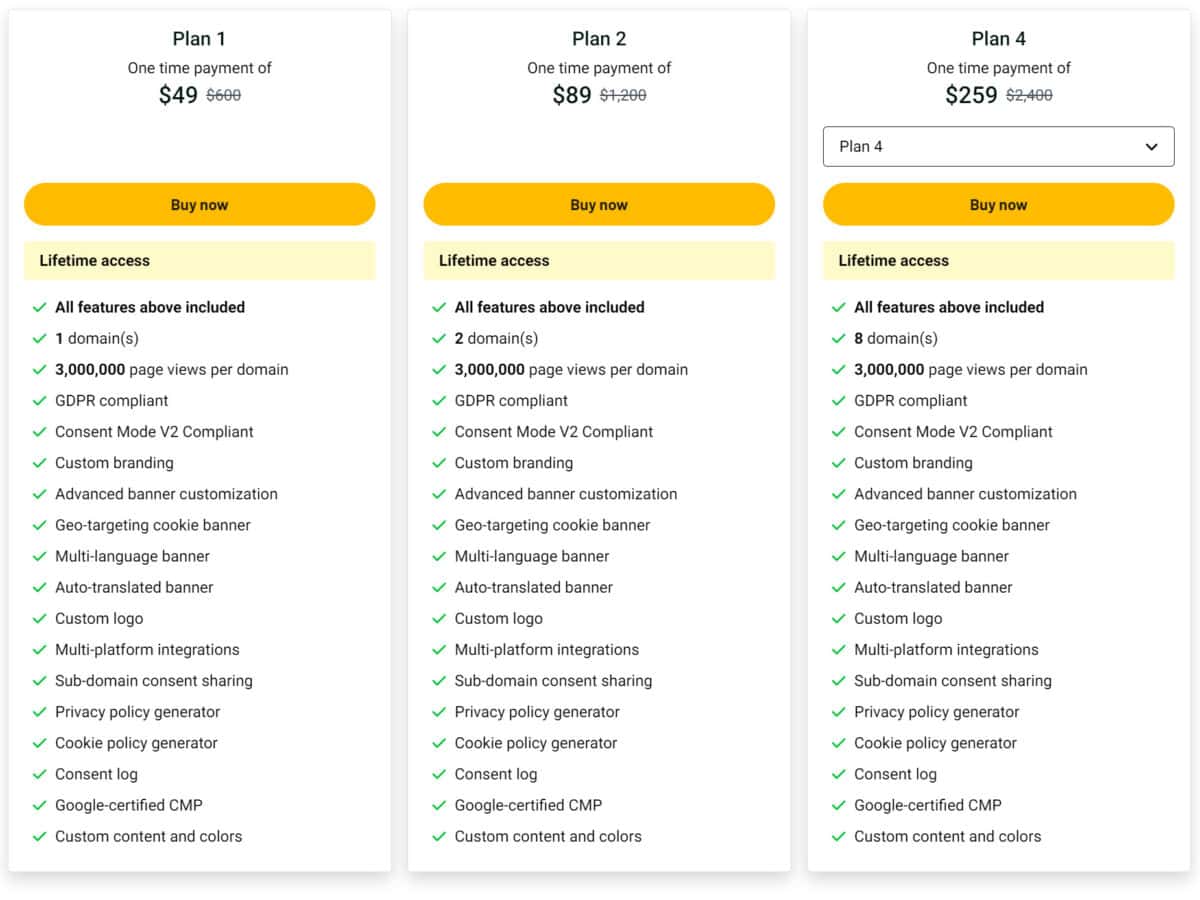Click the checkmark beside Plan 1 GDPR compliant
The height and width of the screenshot is (900, 1200).
point(40,401)
